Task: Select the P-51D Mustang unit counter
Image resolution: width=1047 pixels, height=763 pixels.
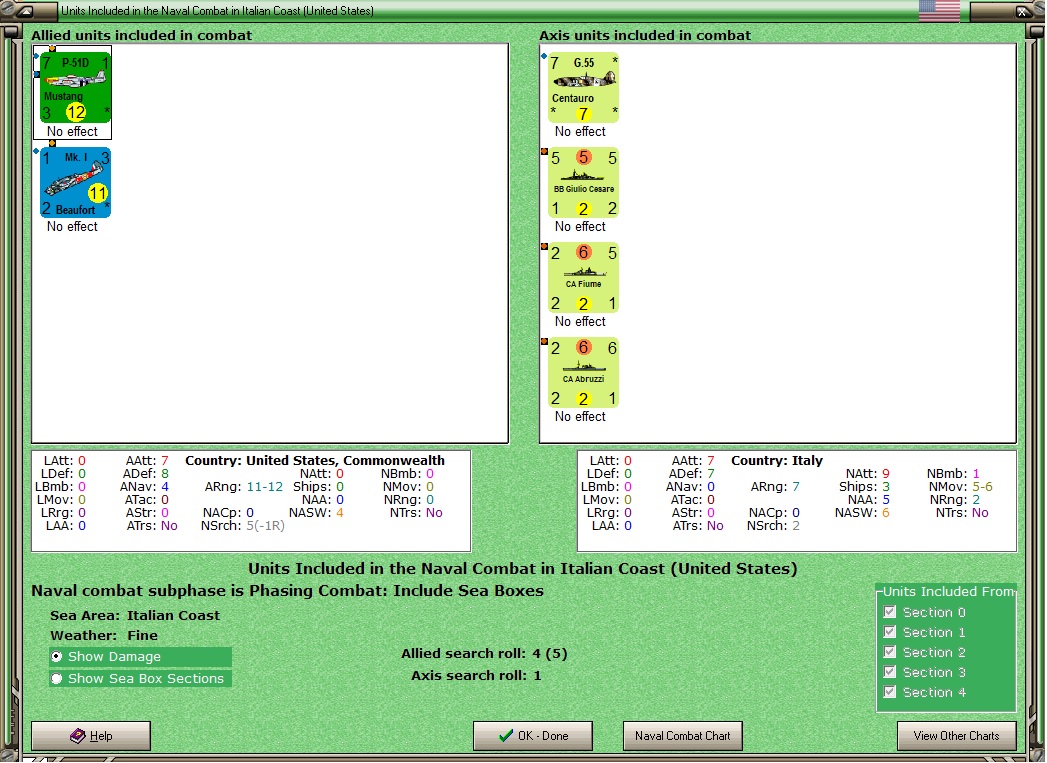Action: point(75,87)
